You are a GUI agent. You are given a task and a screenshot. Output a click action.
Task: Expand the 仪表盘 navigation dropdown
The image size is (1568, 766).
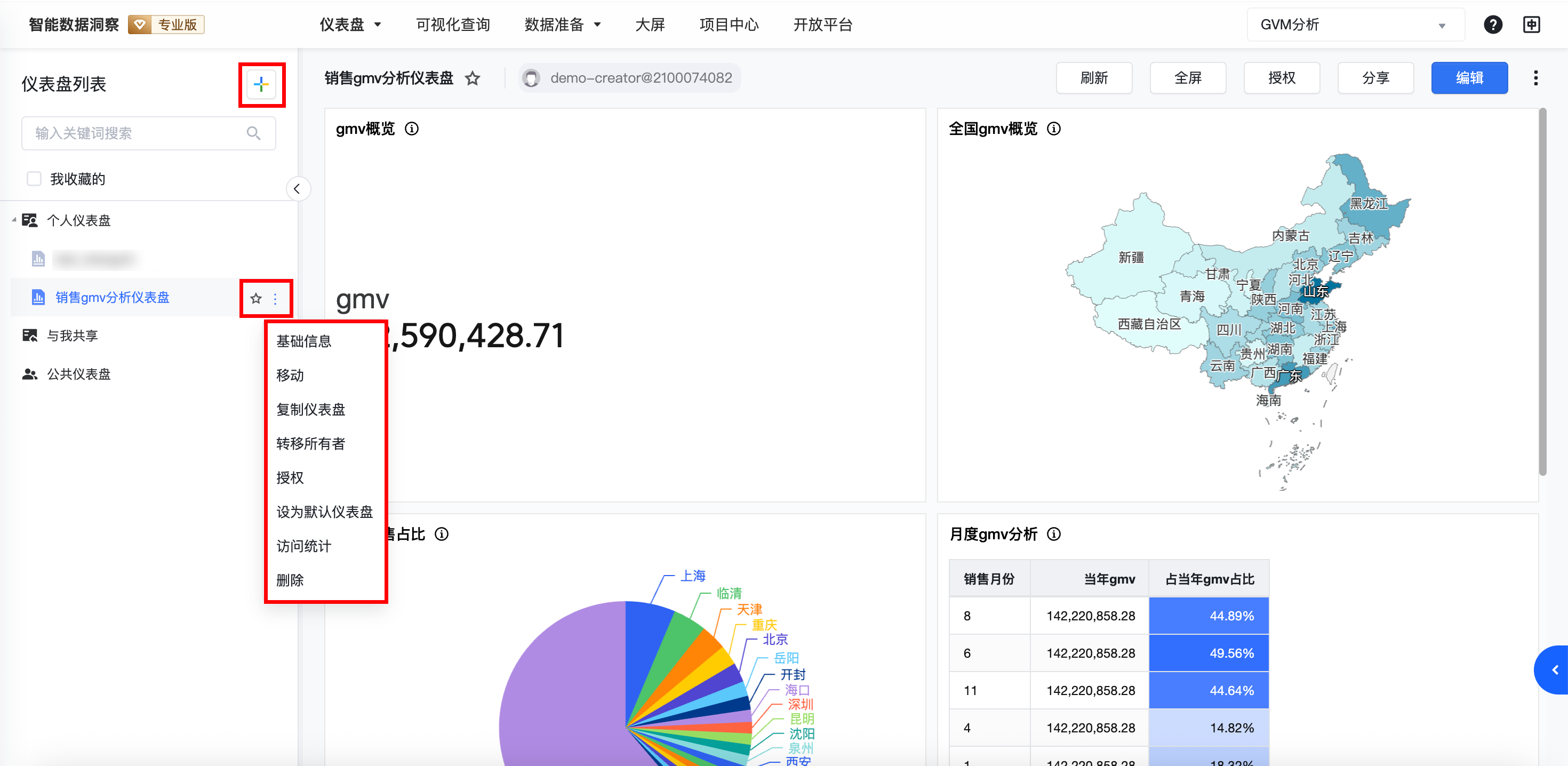(x=350, y=25)
